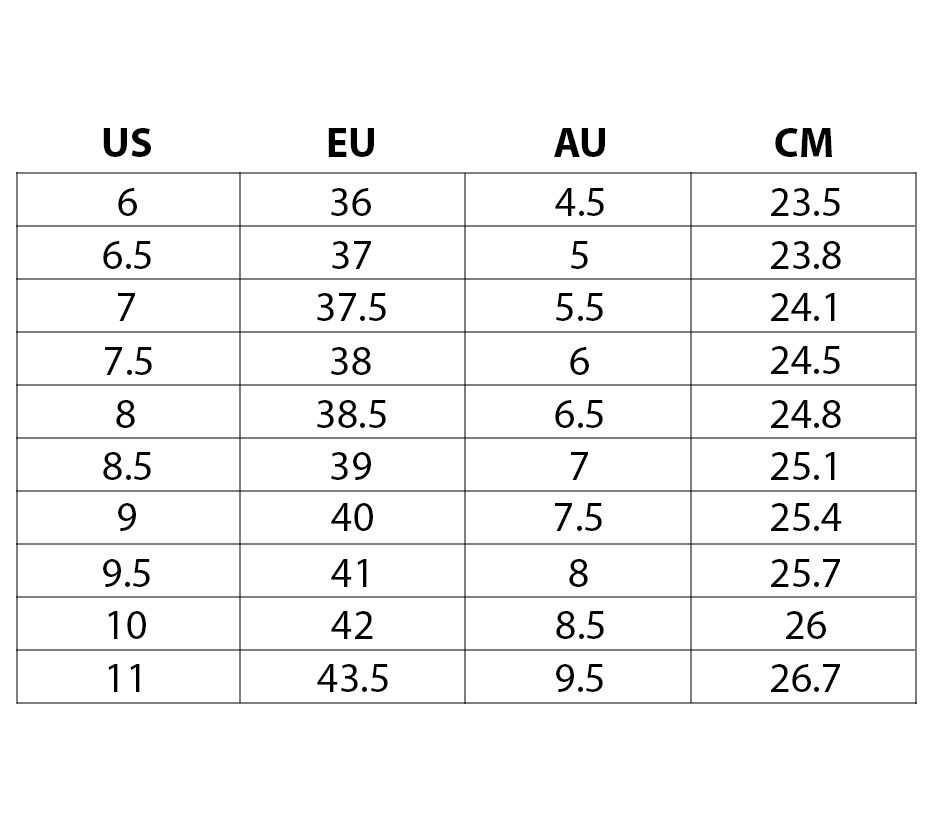Image resolution: width=933 pixels, height=829 pixels.
Task: Click the AU size 4.5 cell
Action: pyautogui.click(x=580, y=202)
